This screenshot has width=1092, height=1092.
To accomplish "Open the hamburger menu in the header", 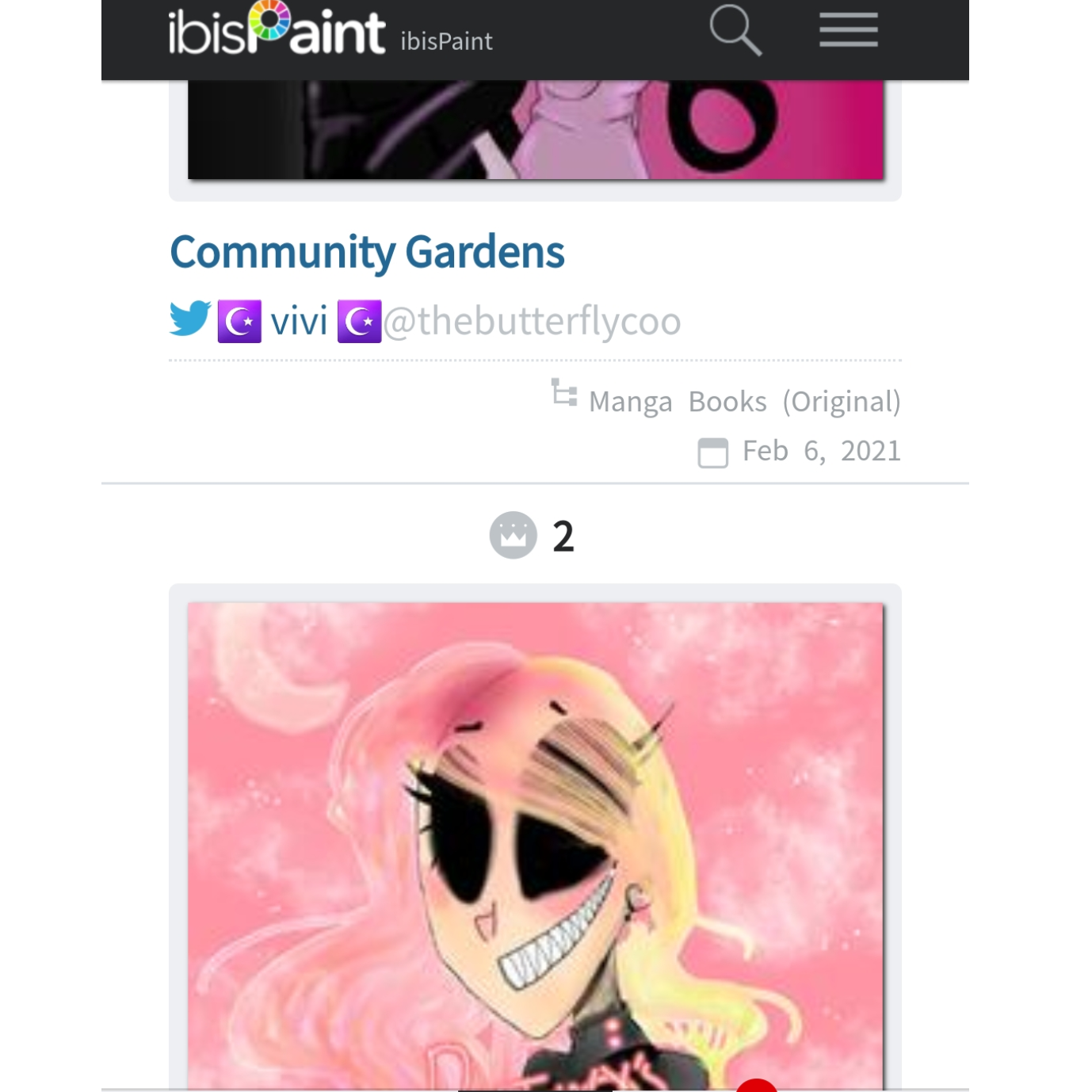I will pyautogui.click(x=848, y=30).
